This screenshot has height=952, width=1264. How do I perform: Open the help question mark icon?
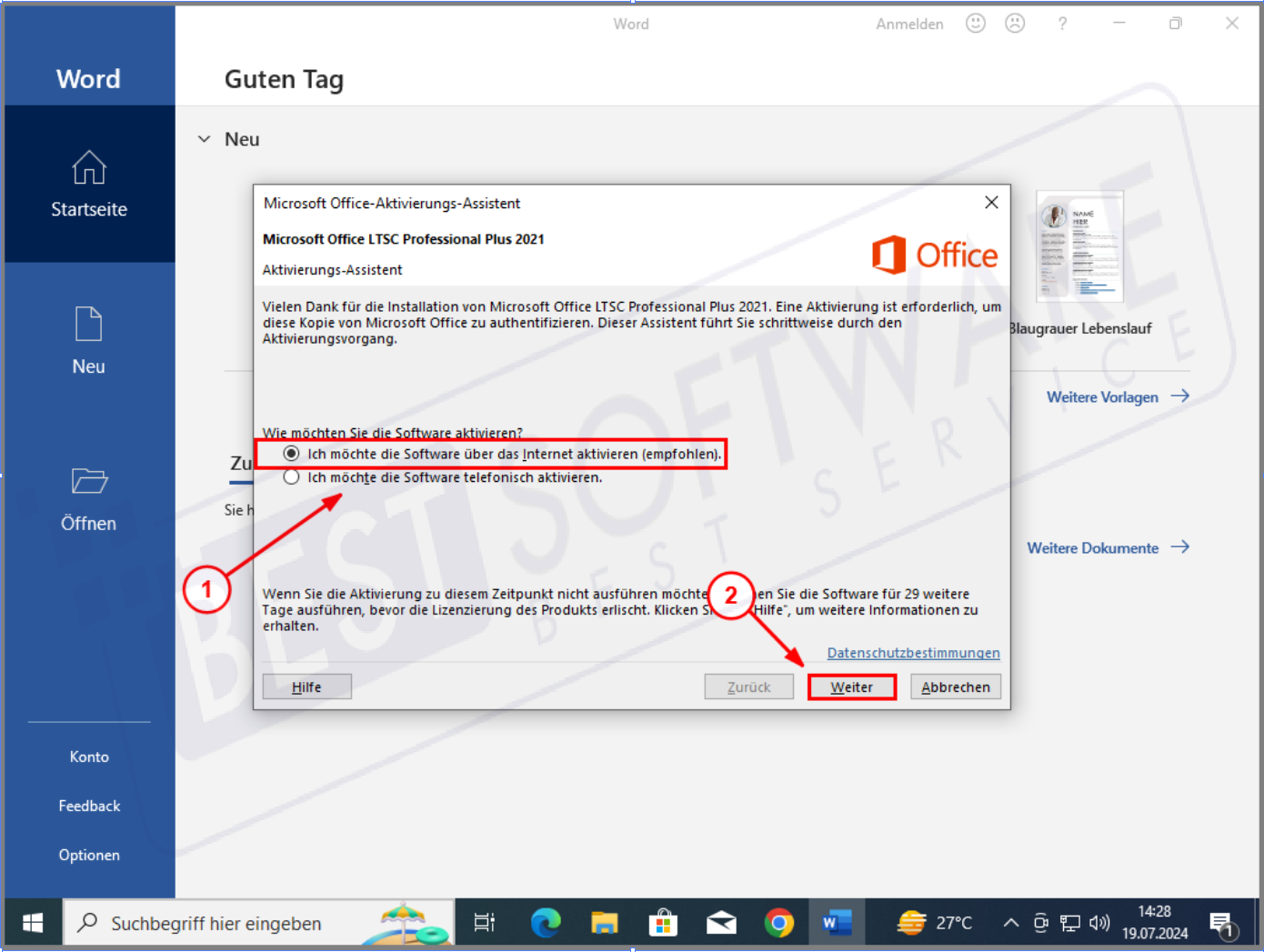point(1062,24)
